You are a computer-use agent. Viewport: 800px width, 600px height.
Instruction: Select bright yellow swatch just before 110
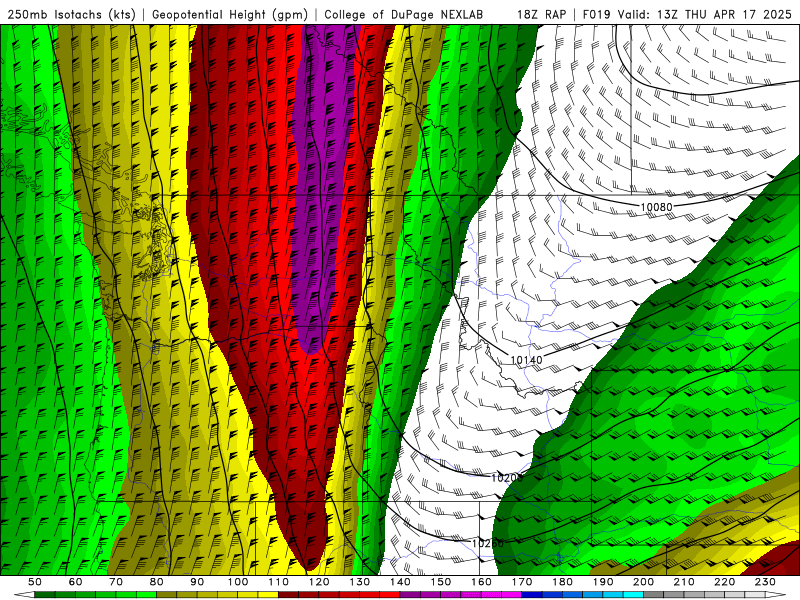(x=268, y=595)
